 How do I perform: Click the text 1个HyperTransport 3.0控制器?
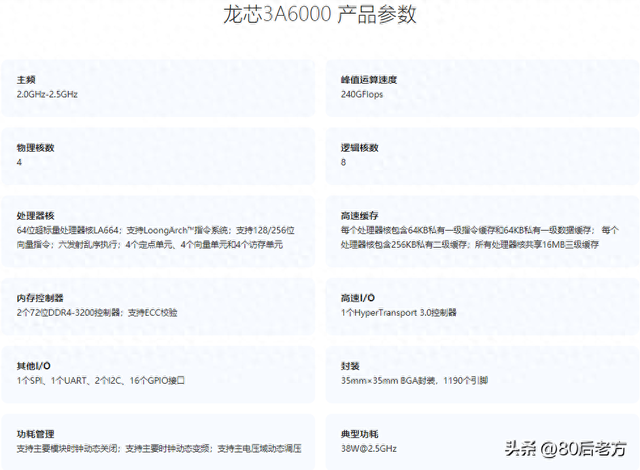point(398,313)
